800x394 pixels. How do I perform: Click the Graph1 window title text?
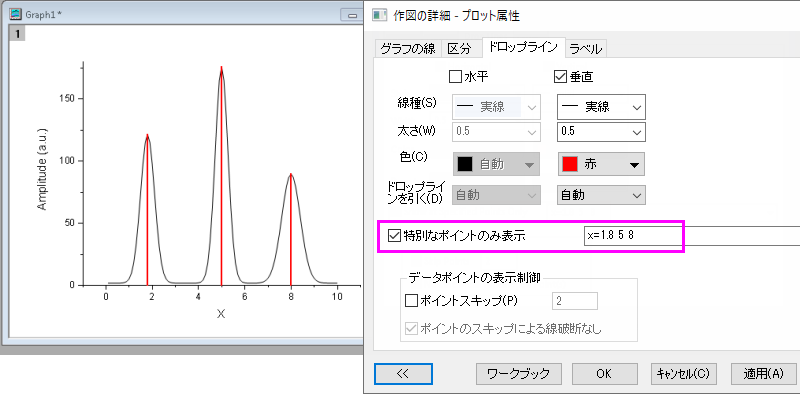[x=42, y=15]
